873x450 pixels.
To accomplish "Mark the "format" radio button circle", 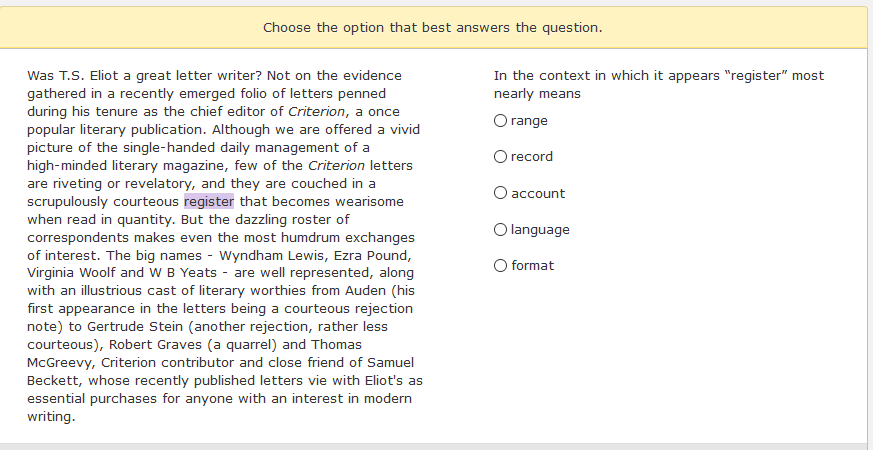I will coord(500,266).
